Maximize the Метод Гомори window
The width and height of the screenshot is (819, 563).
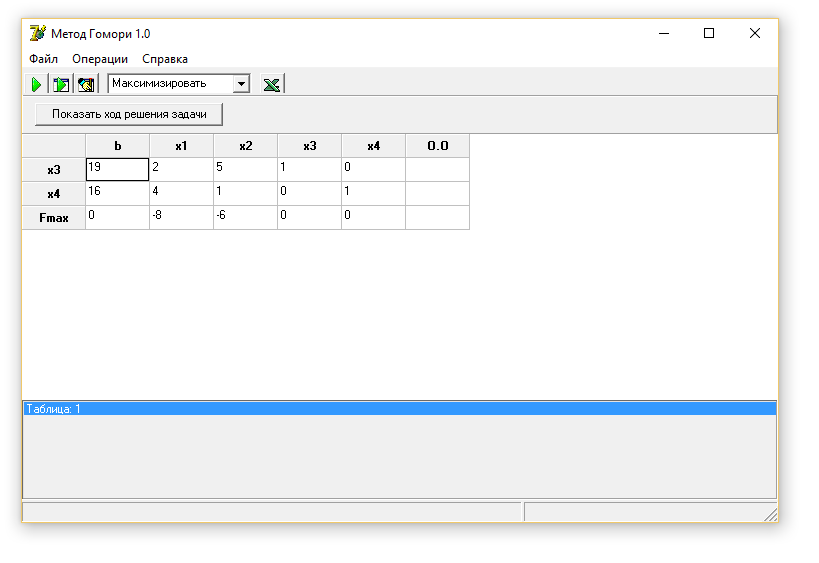[x=709, y=33]
